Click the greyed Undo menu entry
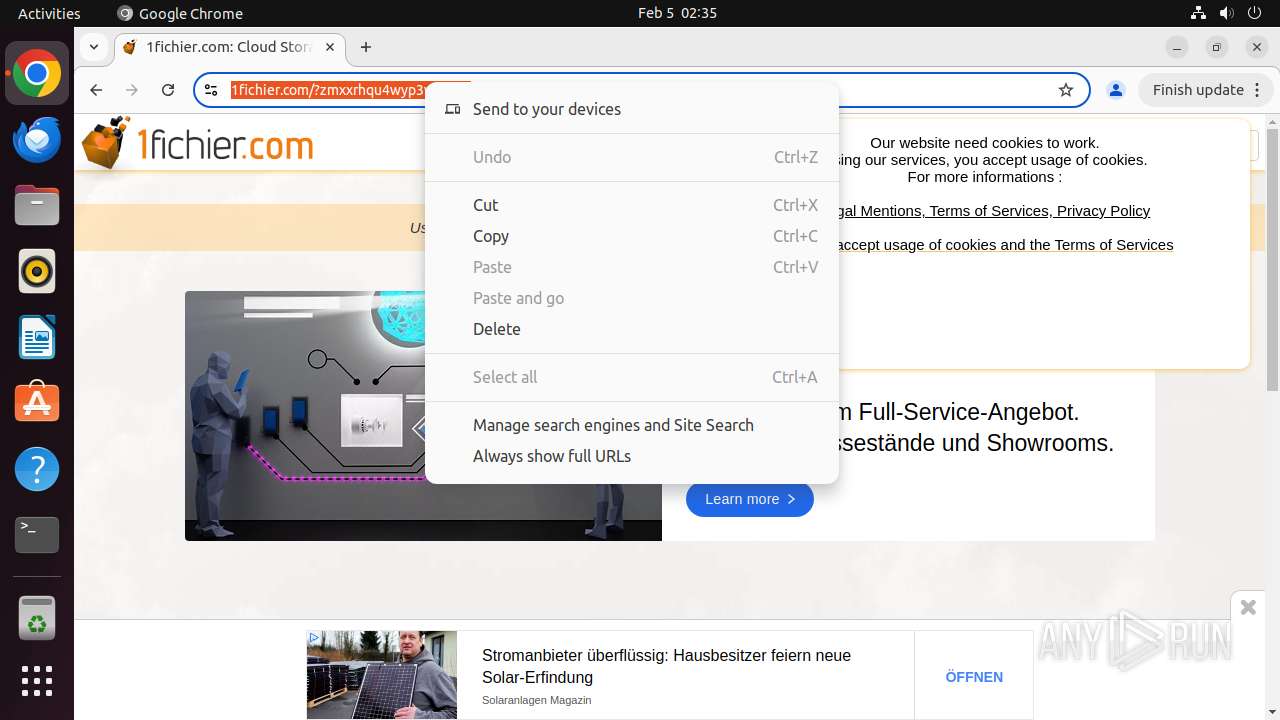The height and width of the screenshot is (720, 1280). click(632, 157)
